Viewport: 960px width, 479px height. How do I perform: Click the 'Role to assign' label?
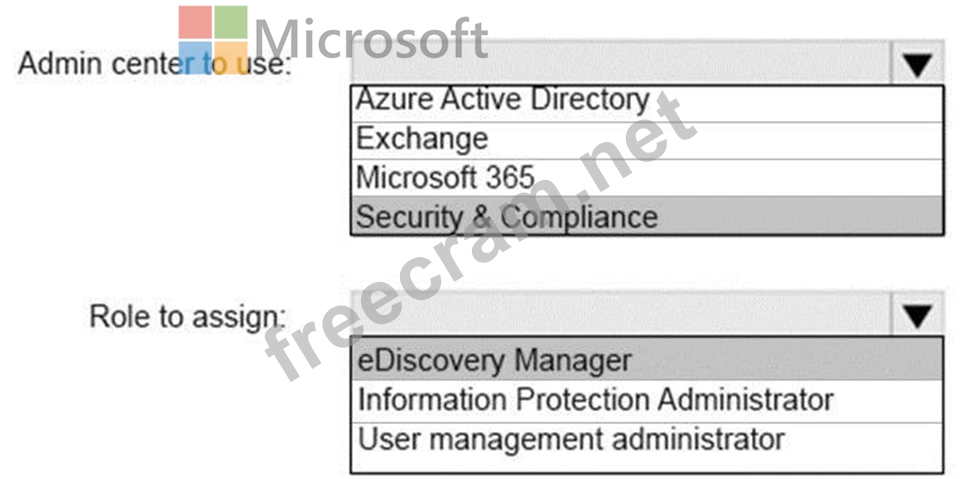tap(188, 316)
